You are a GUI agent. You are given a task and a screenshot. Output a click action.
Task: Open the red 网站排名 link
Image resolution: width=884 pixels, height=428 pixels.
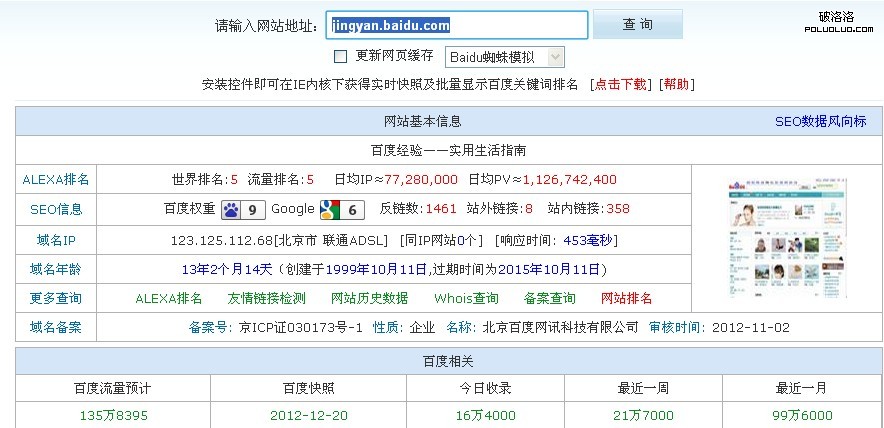pos(626,298)
